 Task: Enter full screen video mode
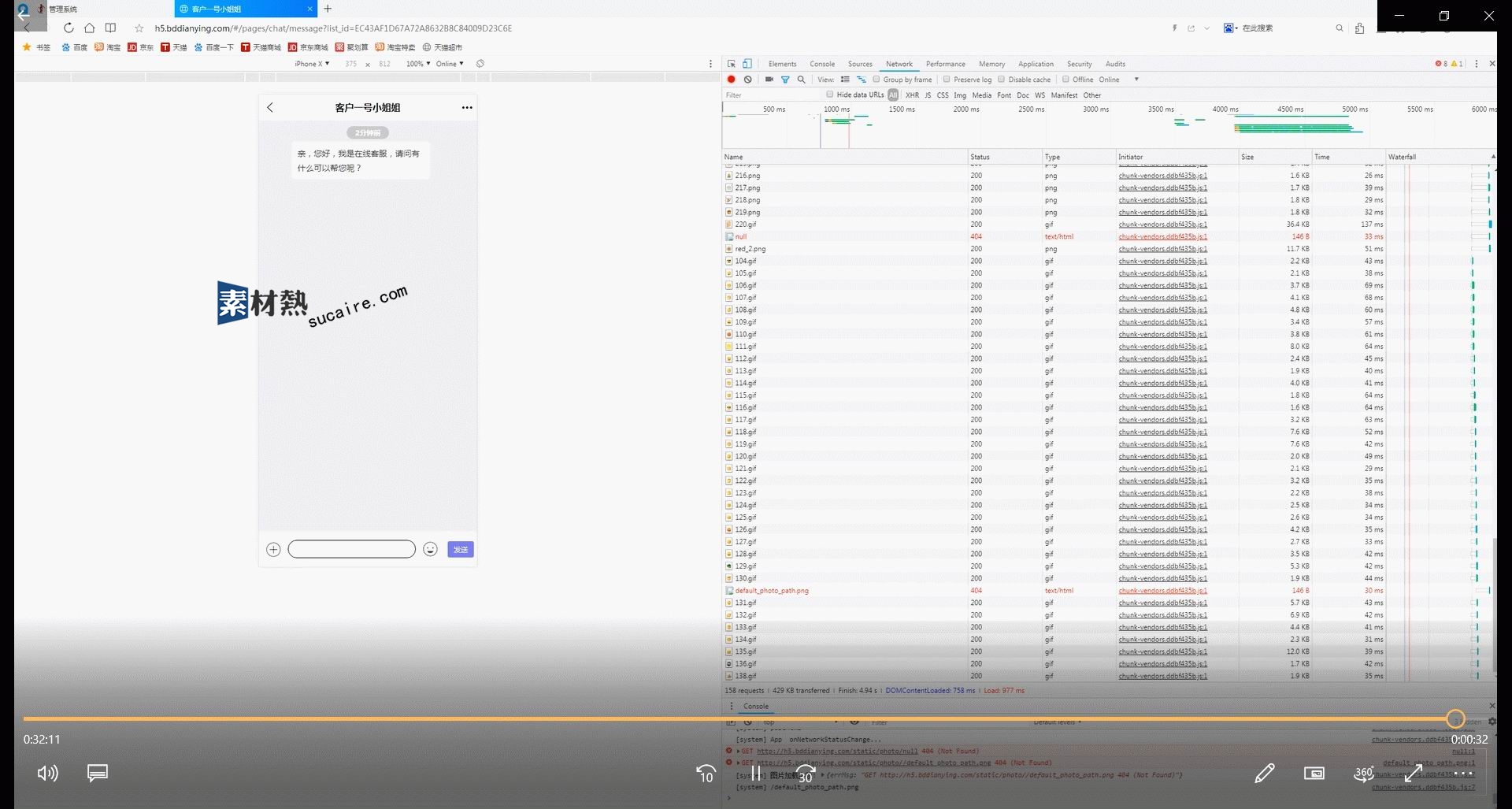[x=1414, y=773]
